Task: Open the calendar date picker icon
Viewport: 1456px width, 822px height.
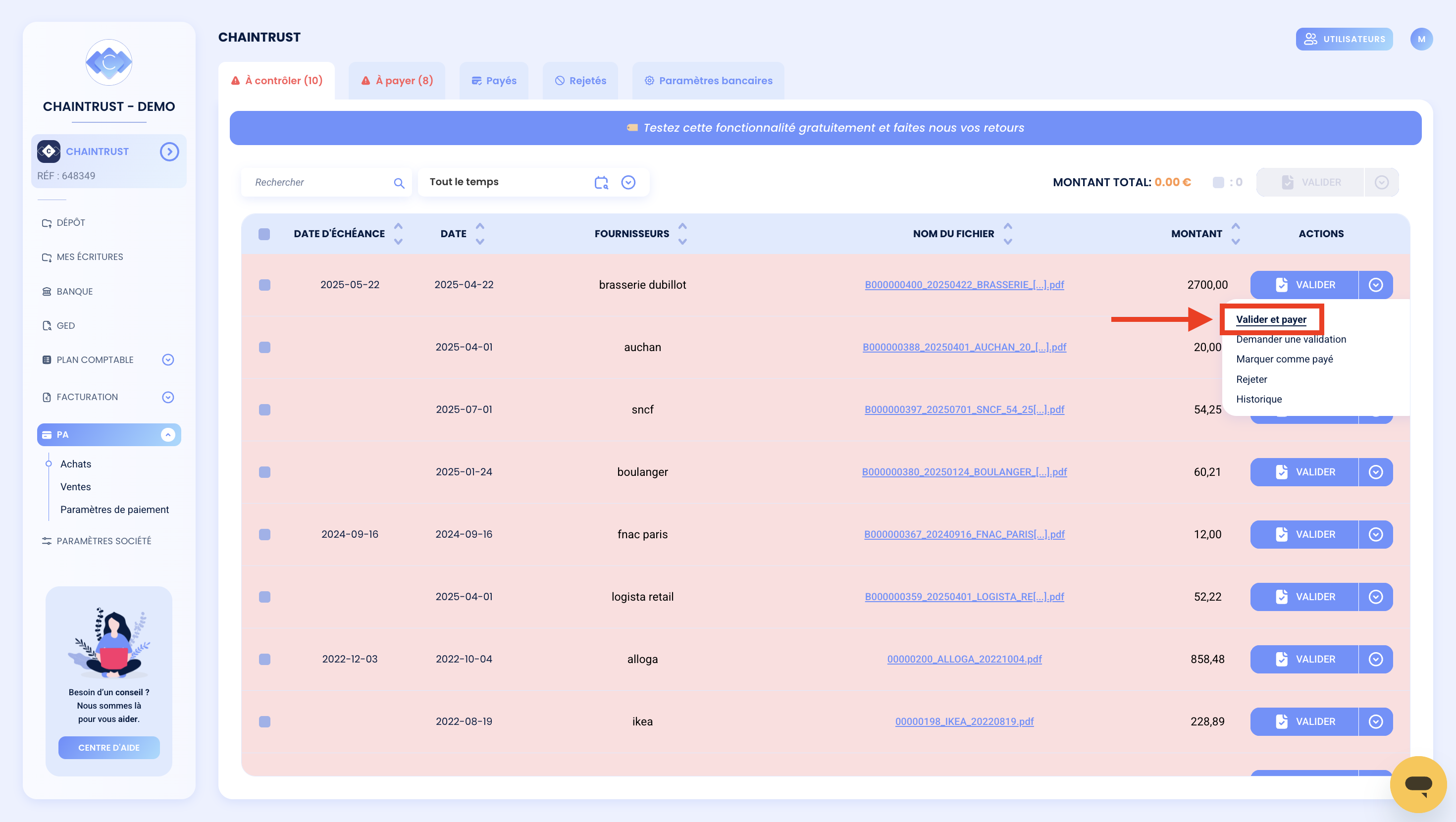Action: [x=601, y=182]
